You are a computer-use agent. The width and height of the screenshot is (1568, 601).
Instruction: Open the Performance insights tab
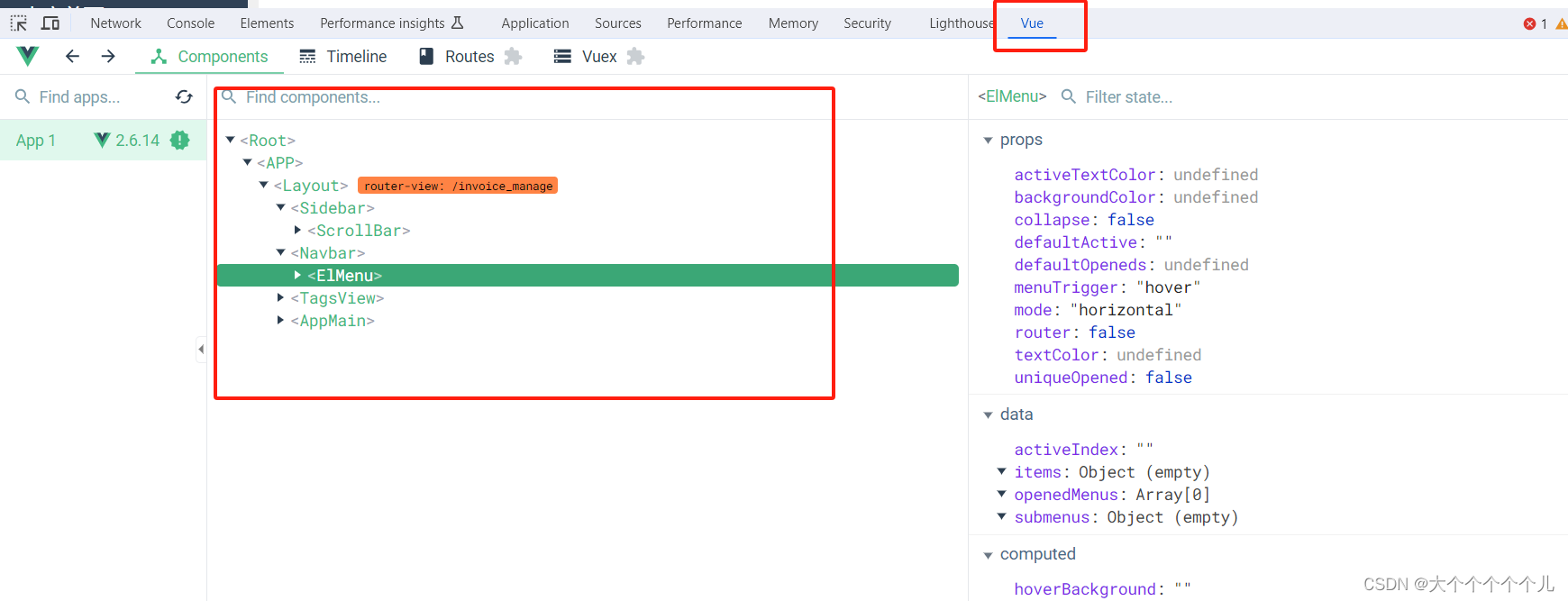coord(392,23)
